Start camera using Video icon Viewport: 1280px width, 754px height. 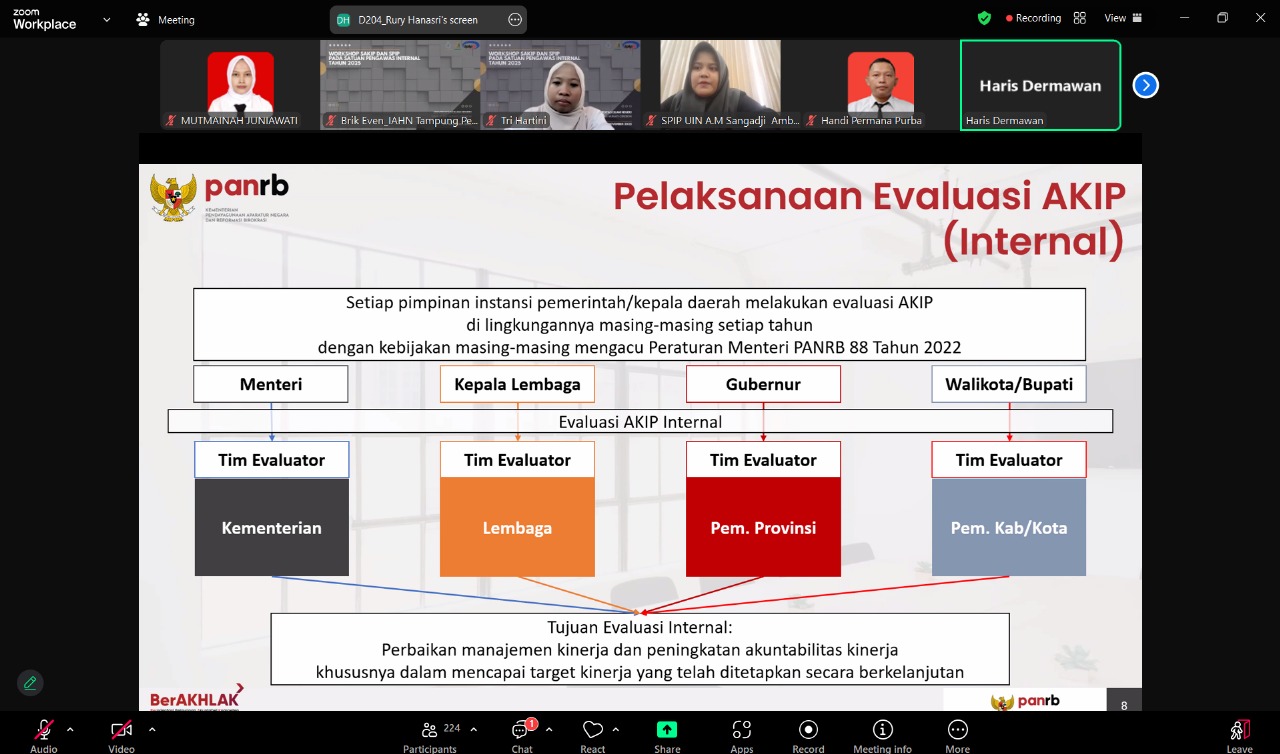[x=121, y=734]
